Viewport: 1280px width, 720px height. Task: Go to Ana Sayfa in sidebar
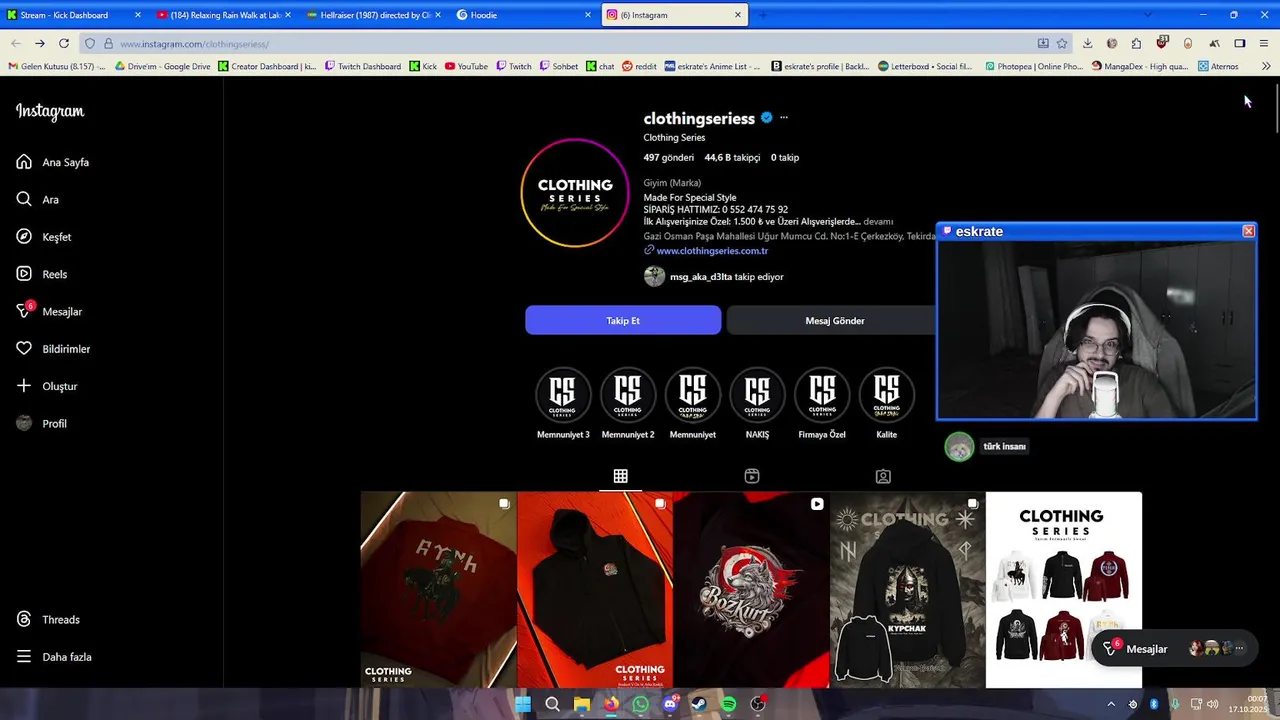click(x=53, y=162)
